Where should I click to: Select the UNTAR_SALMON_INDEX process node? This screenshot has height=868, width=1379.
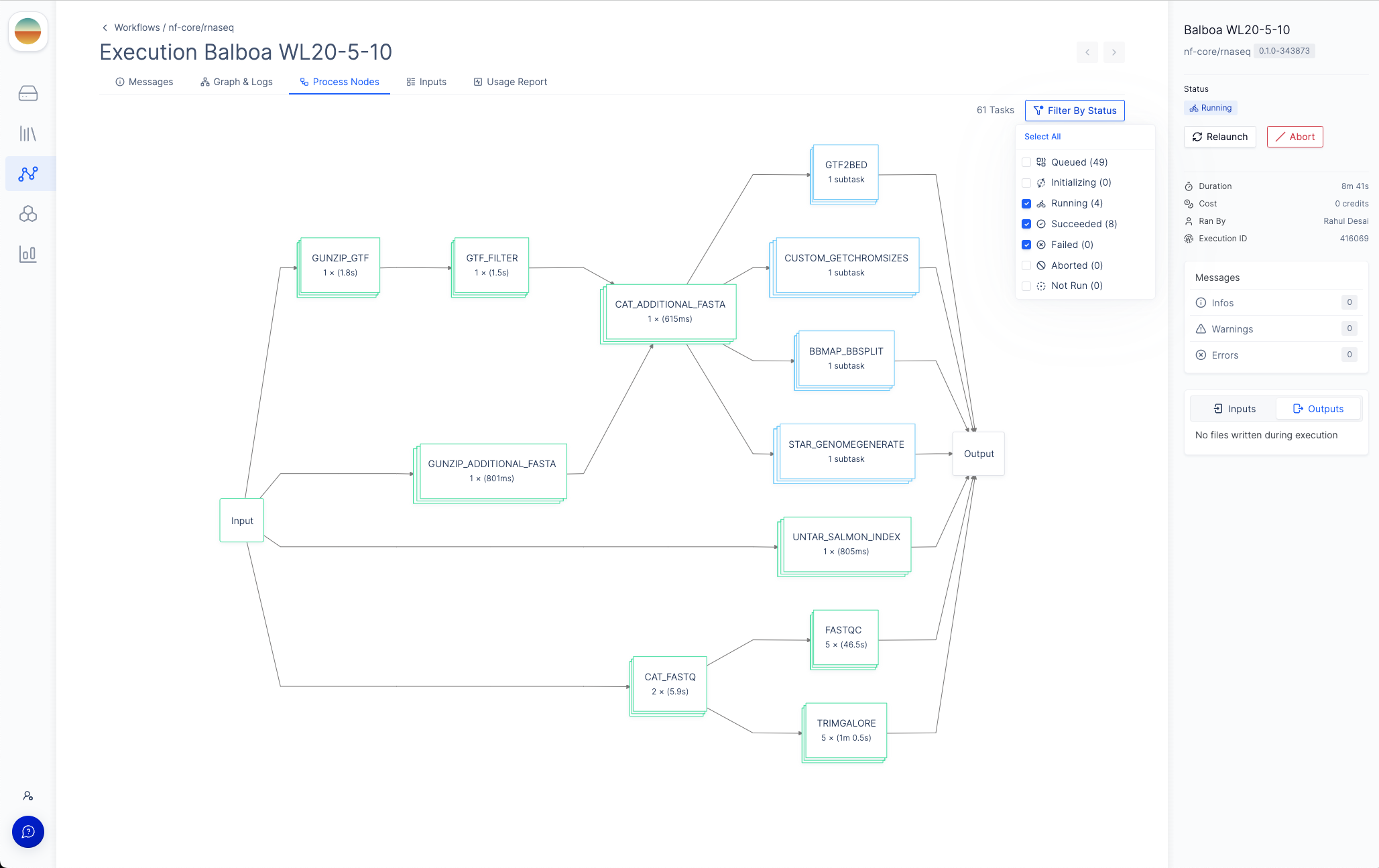point(845,546)
